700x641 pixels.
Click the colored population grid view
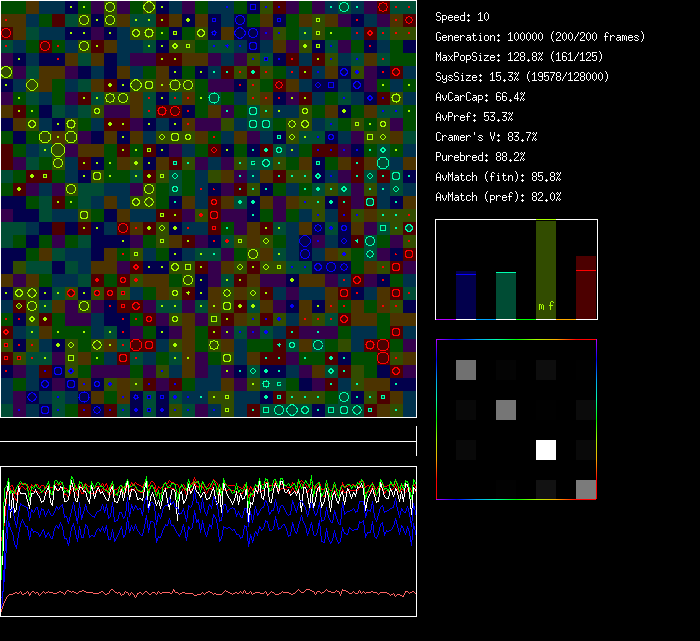(208, 209)
